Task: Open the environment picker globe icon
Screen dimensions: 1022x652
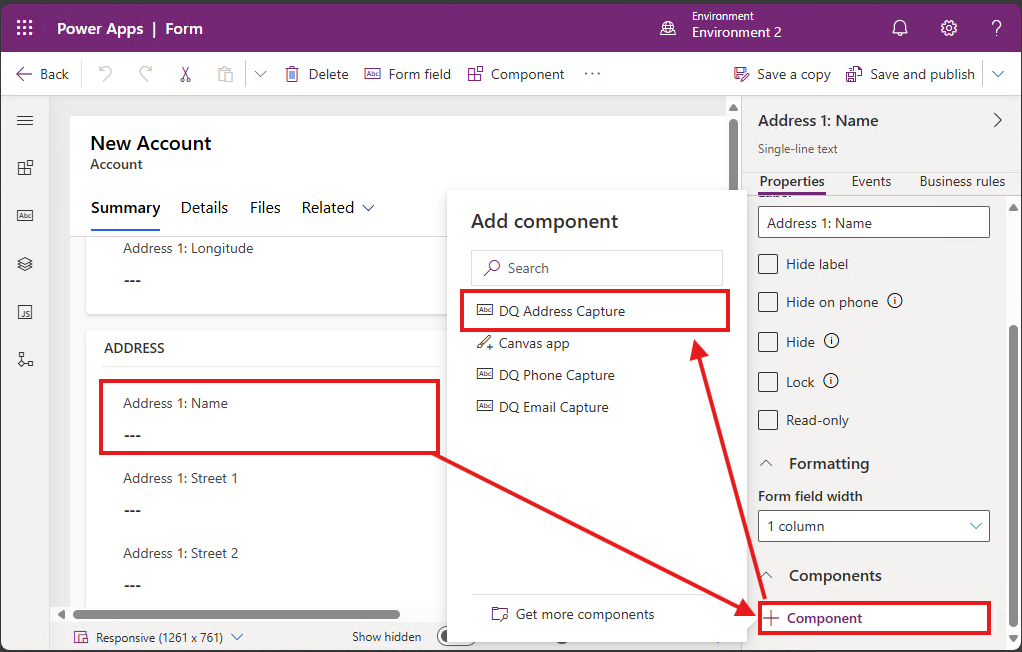Action: (x=668, y=28)
